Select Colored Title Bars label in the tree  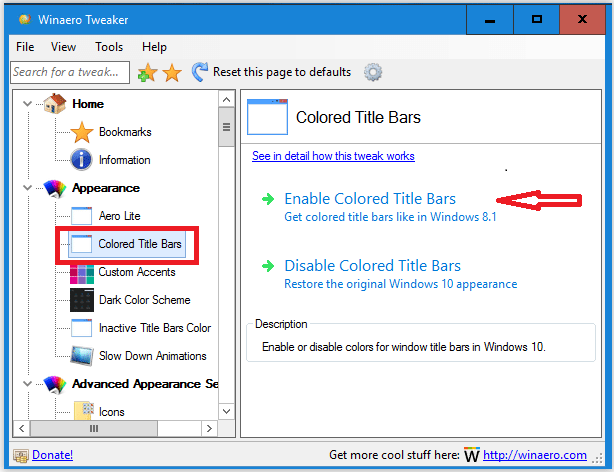(140, 244)
